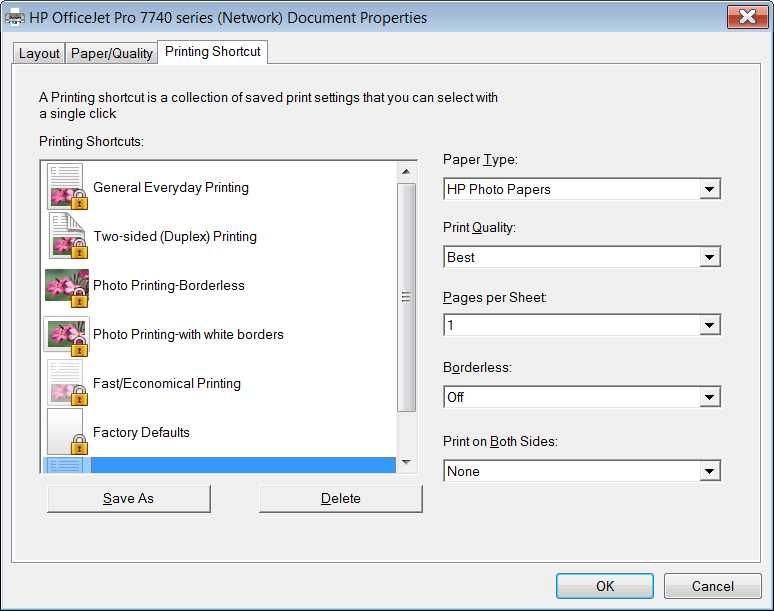Close the Document Properties window

pyautogui.click(x=747, y=17)
